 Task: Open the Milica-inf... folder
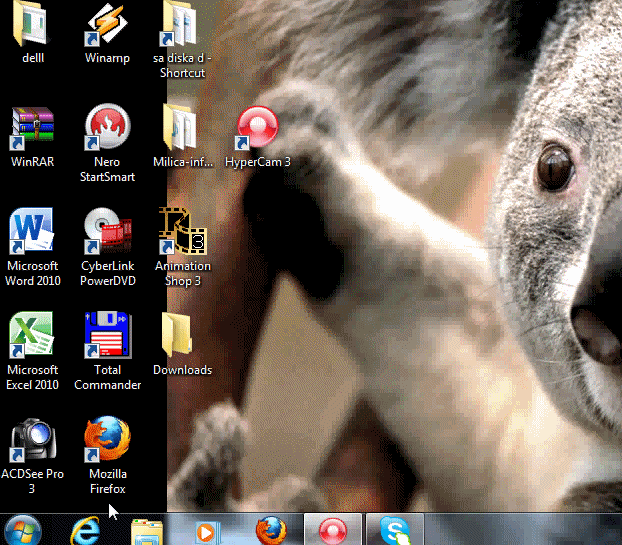tap(179, 127)
